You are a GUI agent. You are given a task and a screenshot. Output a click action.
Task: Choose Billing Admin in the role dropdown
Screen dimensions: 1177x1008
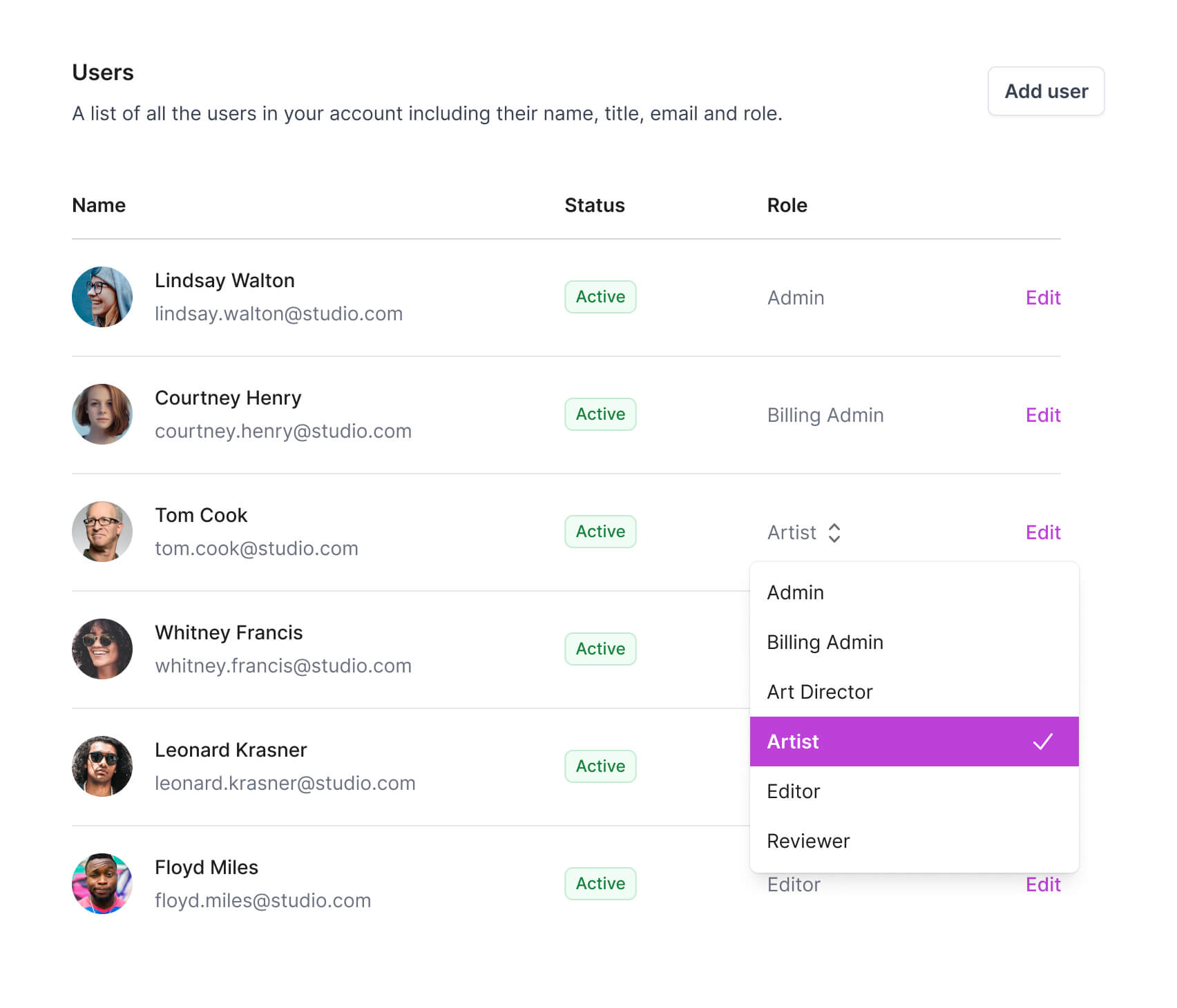click(x=825, y=642)
